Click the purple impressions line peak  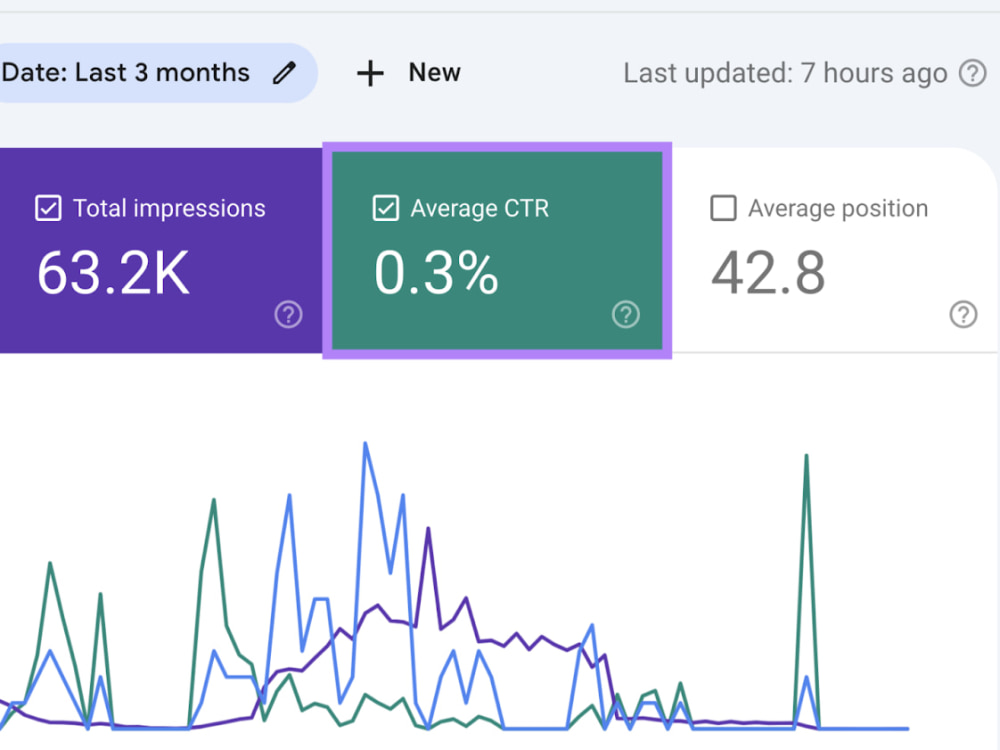pyautogui.click(x=428, y=529)
